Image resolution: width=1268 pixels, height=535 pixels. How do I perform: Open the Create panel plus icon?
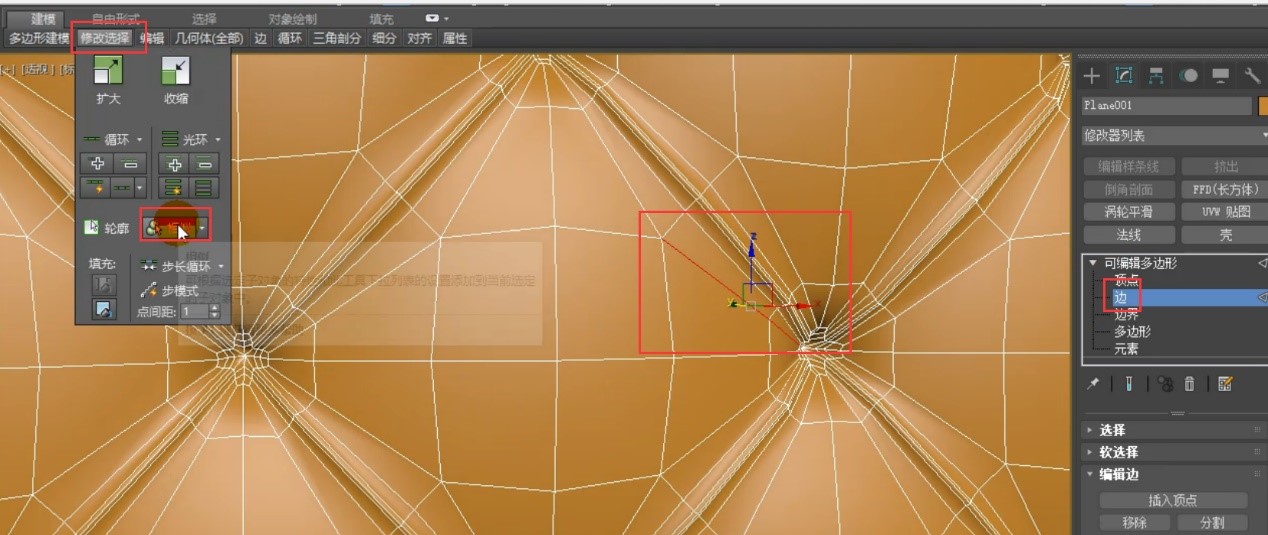click(1092, 76)
